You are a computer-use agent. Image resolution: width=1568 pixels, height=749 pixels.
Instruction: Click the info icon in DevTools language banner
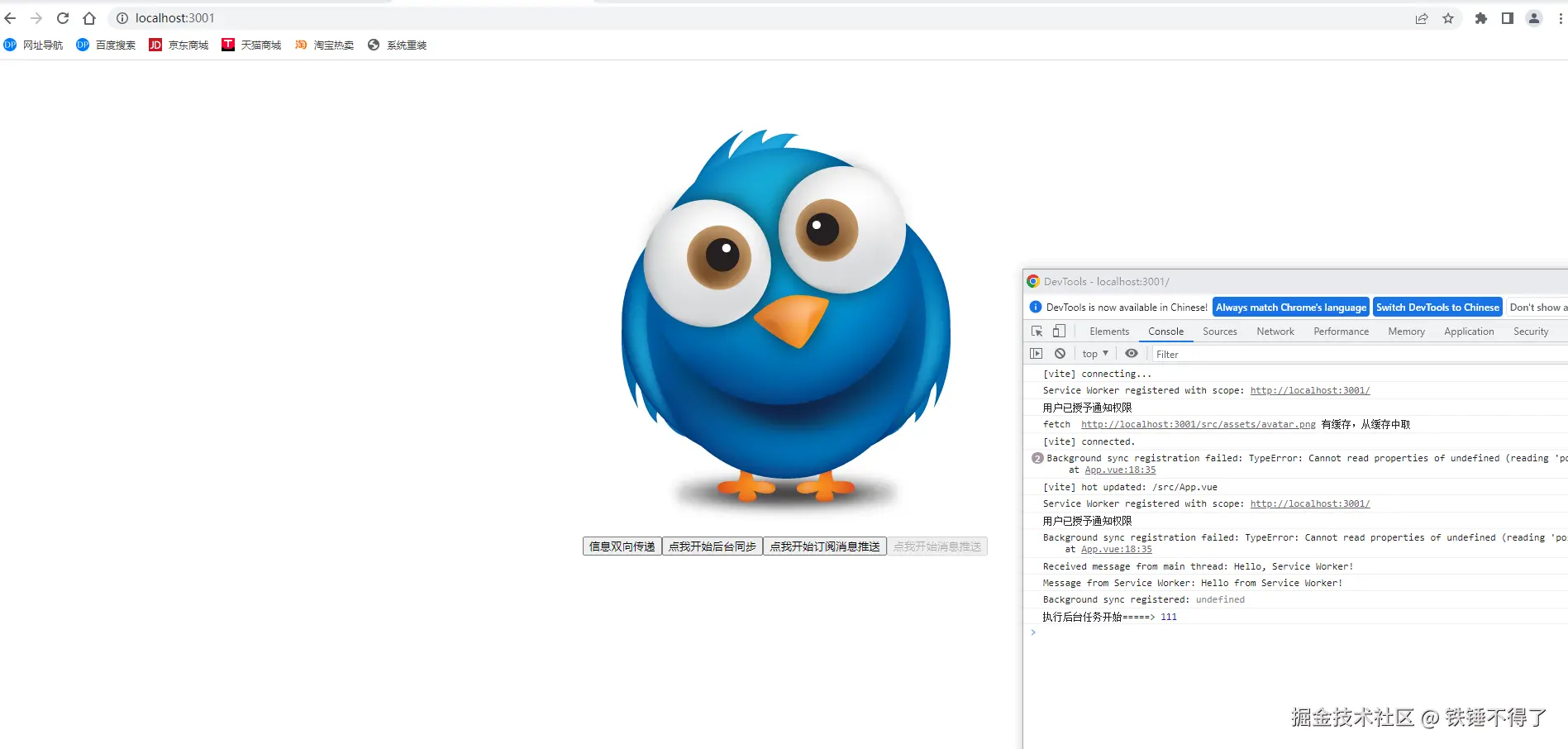click(x=1036, y=308)
